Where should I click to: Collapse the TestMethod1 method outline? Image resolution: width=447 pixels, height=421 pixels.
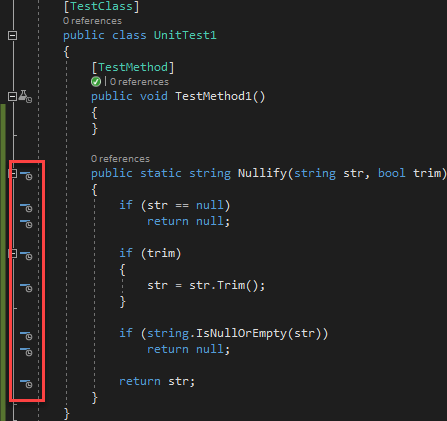pyautogui.click(x=13, y=97)
